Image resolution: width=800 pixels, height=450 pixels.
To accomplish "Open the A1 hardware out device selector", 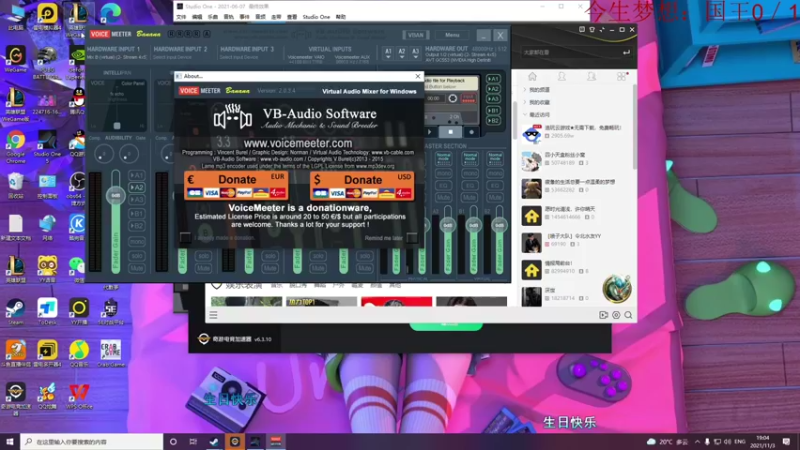I will tap(388, 53).
